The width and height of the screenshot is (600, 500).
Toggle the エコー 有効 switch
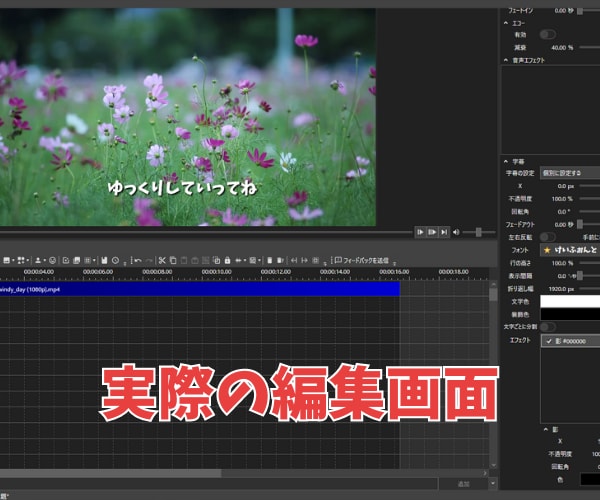coord(548,35)
